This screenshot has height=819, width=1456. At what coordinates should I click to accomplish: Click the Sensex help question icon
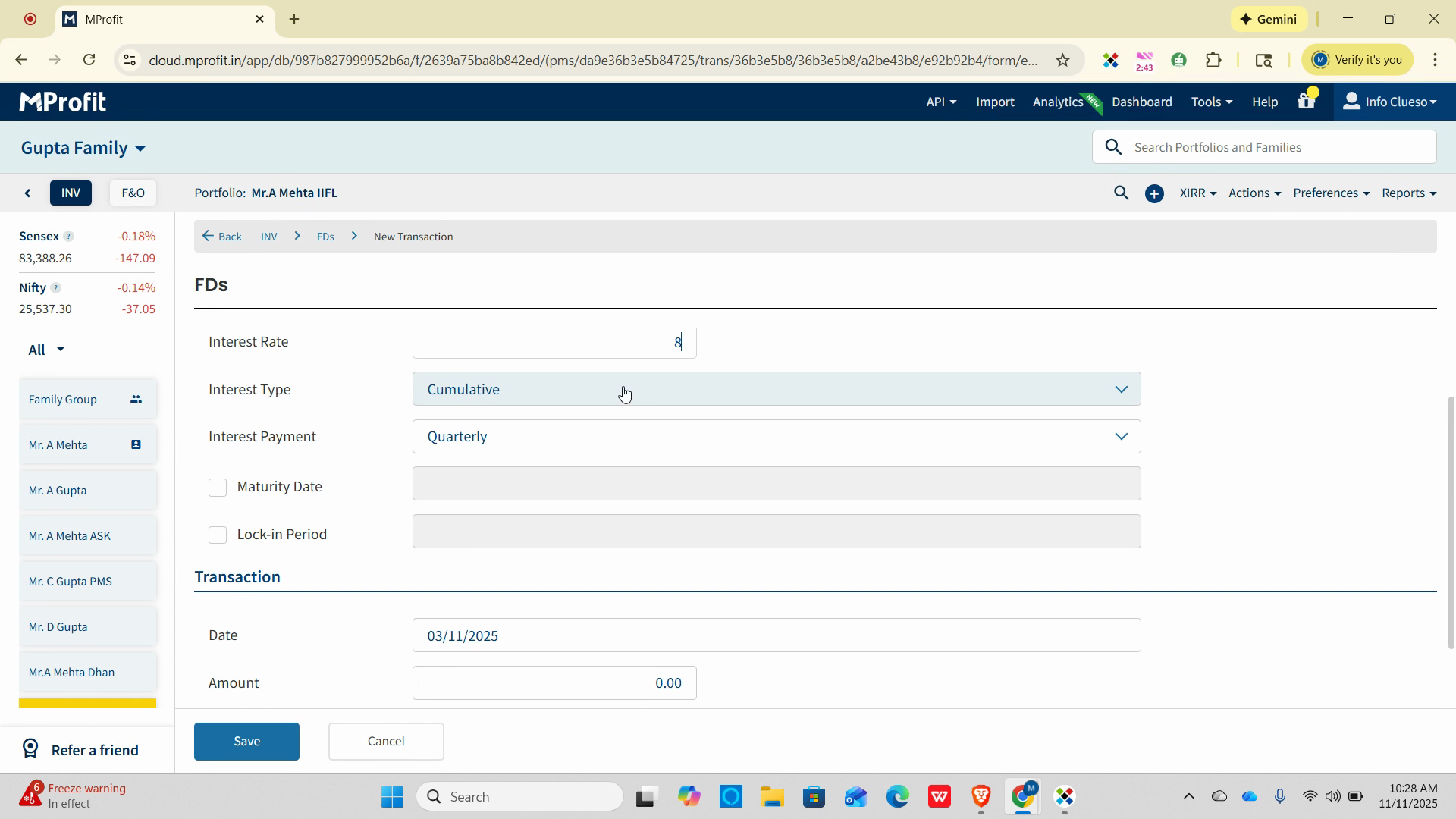tap(68, 237)
